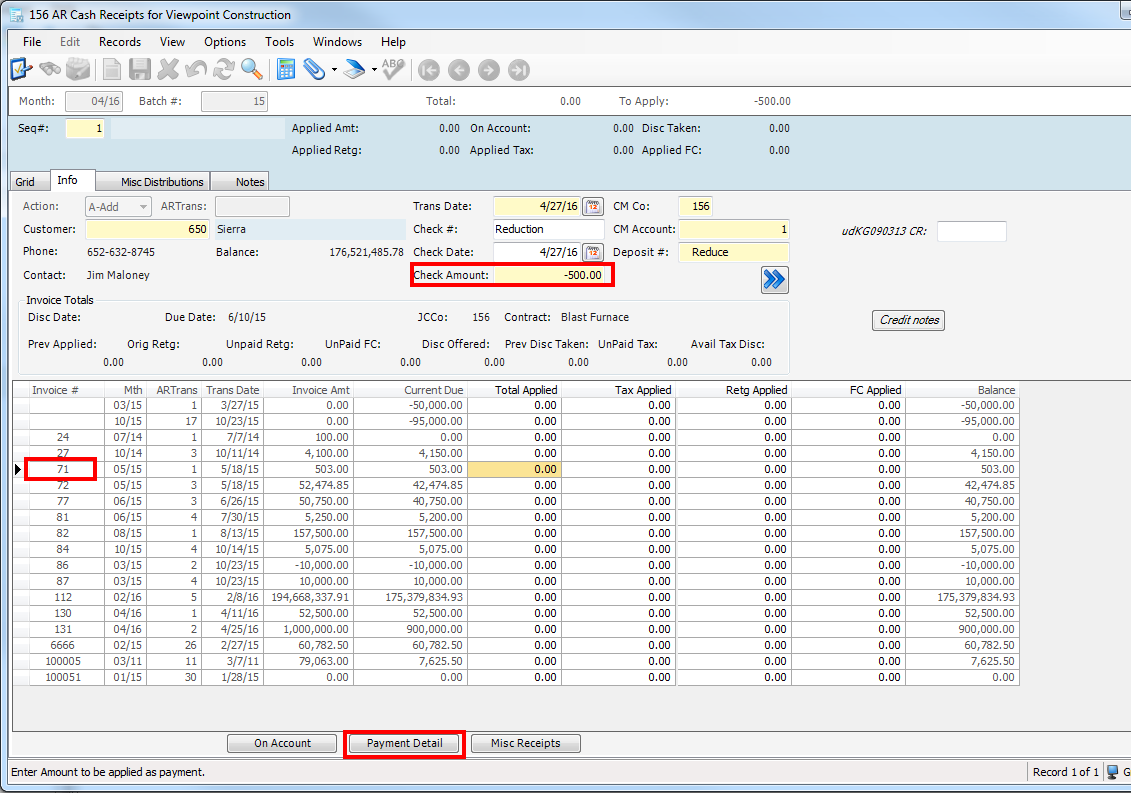
Task: Click invoice number 6666 in the grid
Action: pos(63,646)
